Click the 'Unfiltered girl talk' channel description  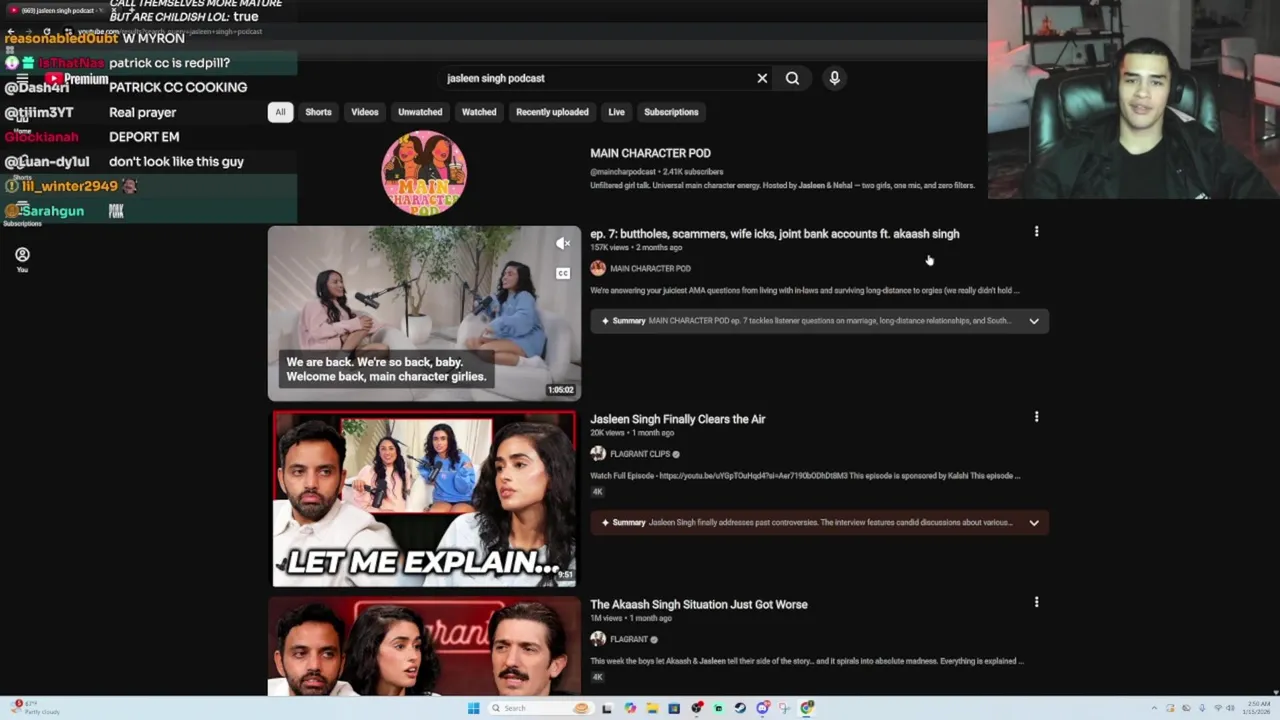pyautogui.click(x=782, y=186)
